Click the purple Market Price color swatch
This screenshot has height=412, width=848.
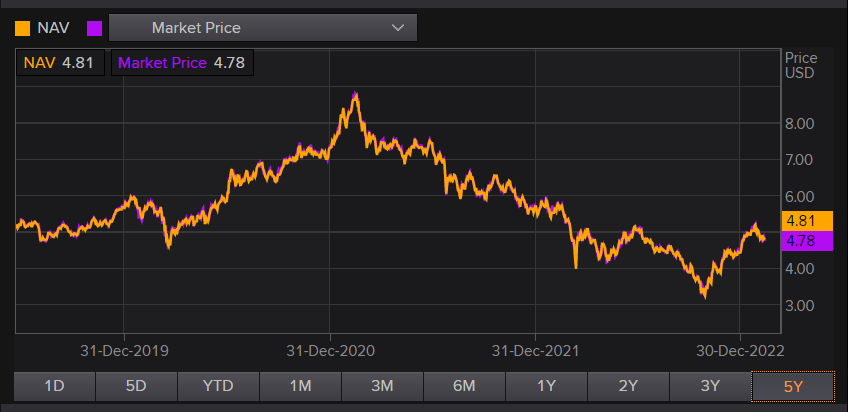(x=95, y=28)
